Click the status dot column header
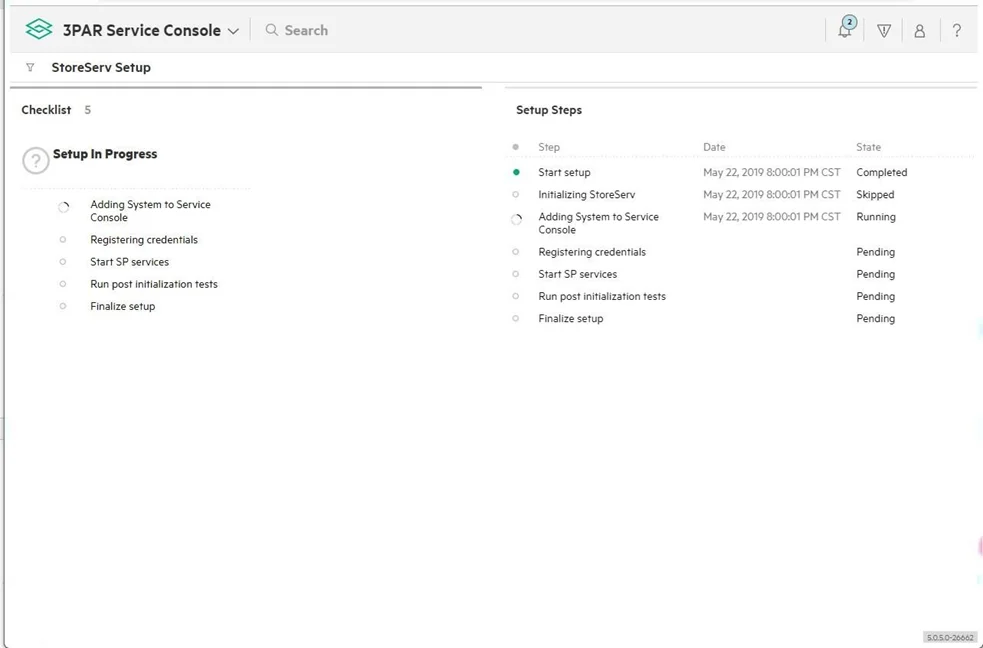The height and width of the screenshot is (648, 983). coord(516,147)
